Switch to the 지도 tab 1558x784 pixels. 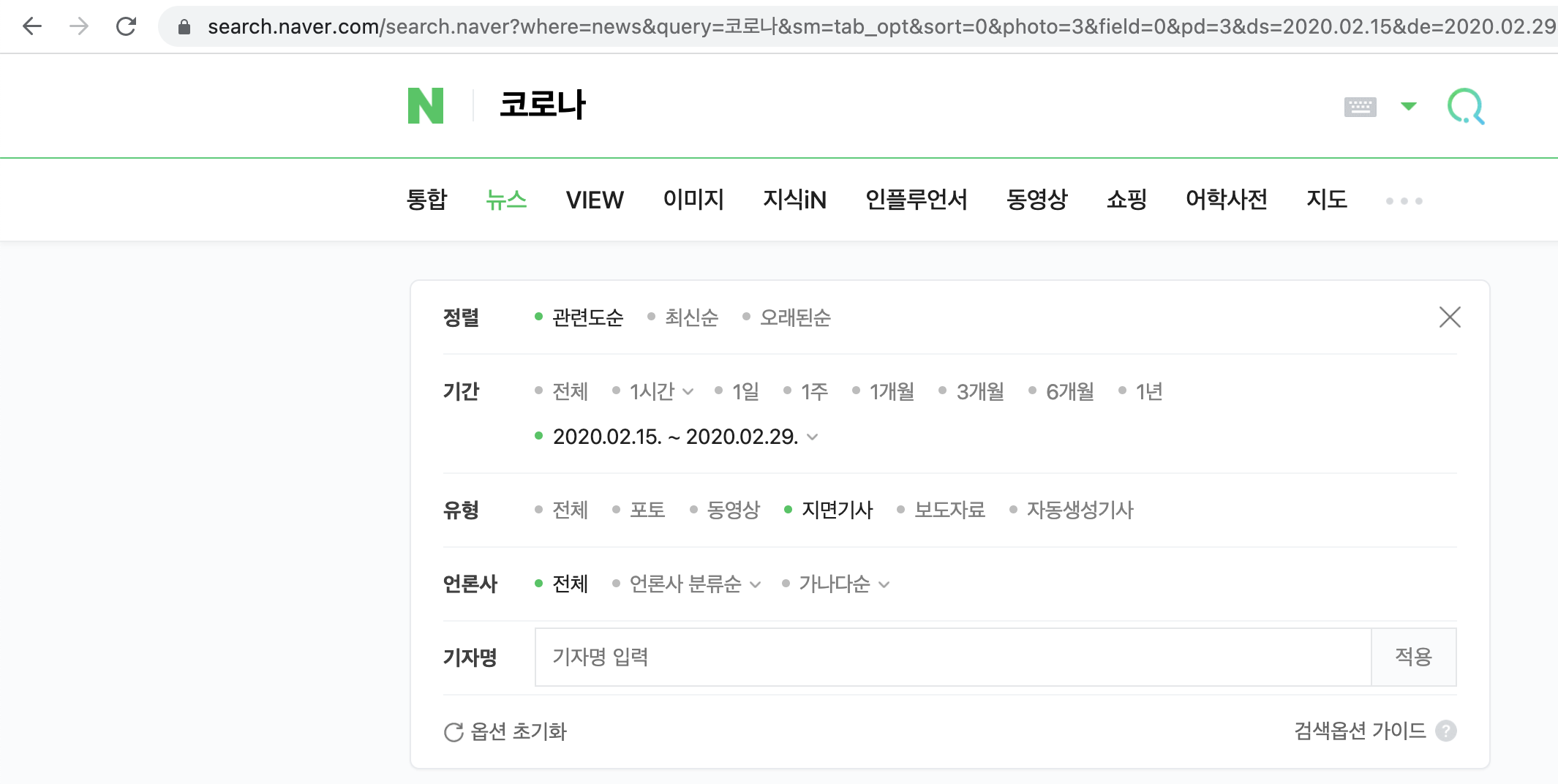click(x=1327, y=200)
